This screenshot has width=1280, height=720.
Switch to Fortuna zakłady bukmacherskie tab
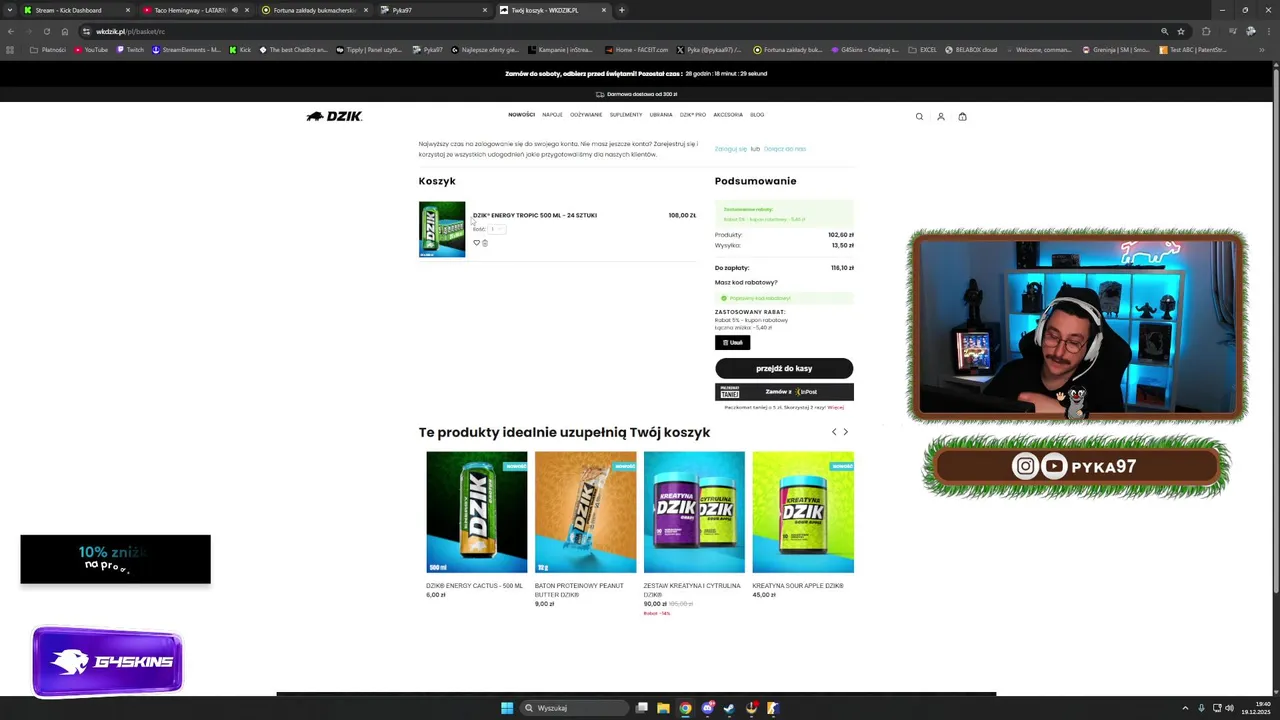pos(315,10)
